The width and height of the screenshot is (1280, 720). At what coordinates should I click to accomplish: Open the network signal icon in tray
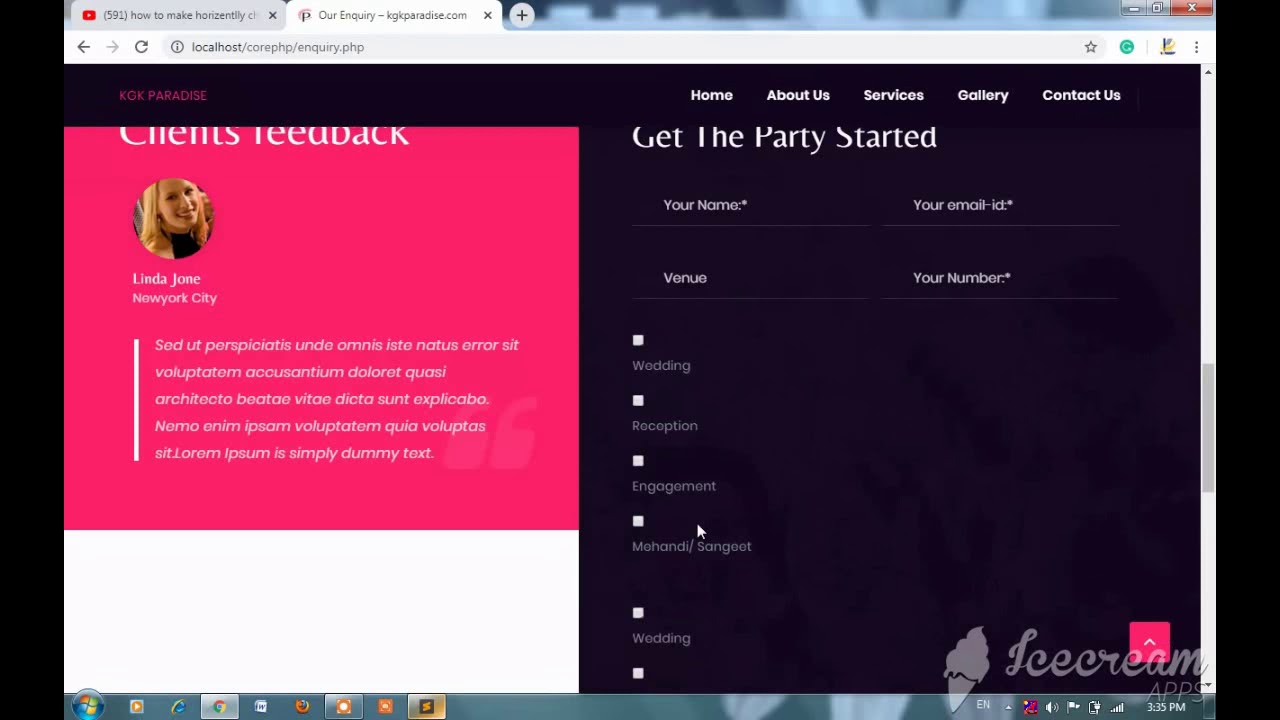click(1116, 707)
